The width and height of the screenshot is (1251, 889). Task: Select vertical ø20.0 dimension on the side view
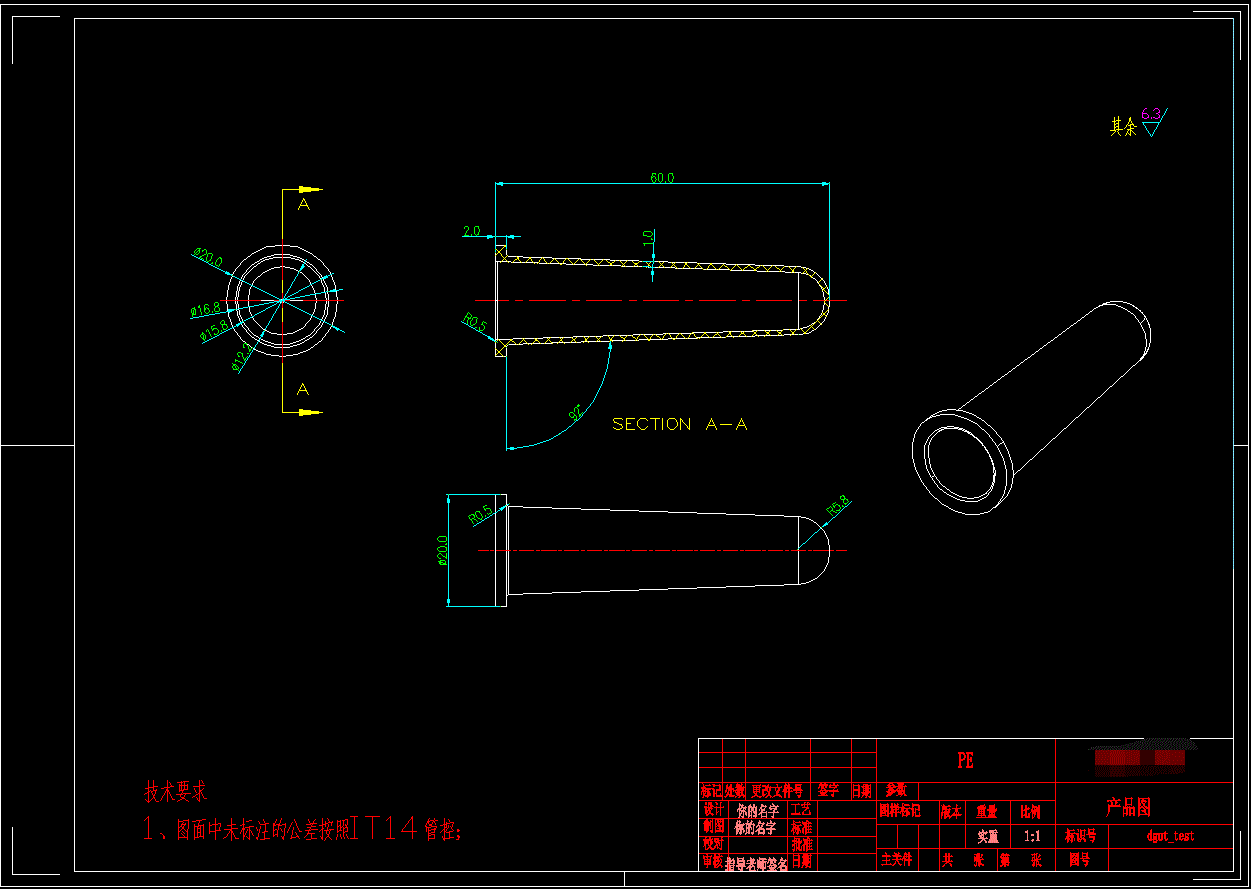(443, 550)
